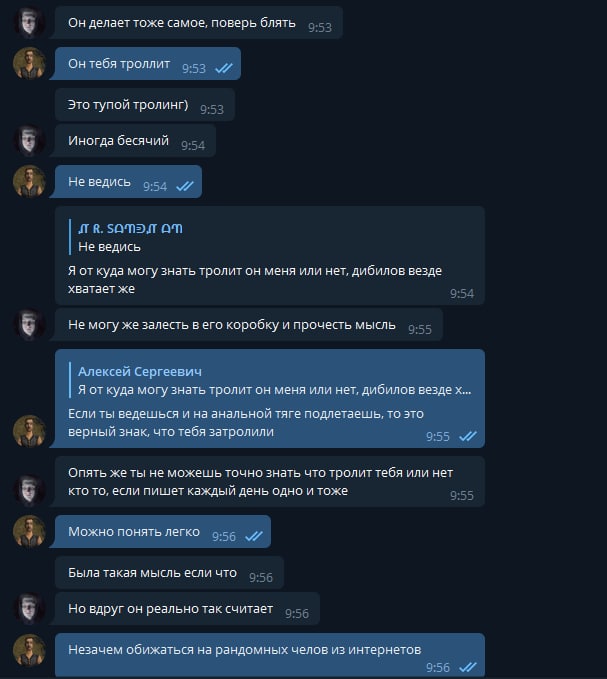Screen dimensions: 607x679
Task: Click avatar beside 'Он делает тоже самое' message
Action: 29,22
